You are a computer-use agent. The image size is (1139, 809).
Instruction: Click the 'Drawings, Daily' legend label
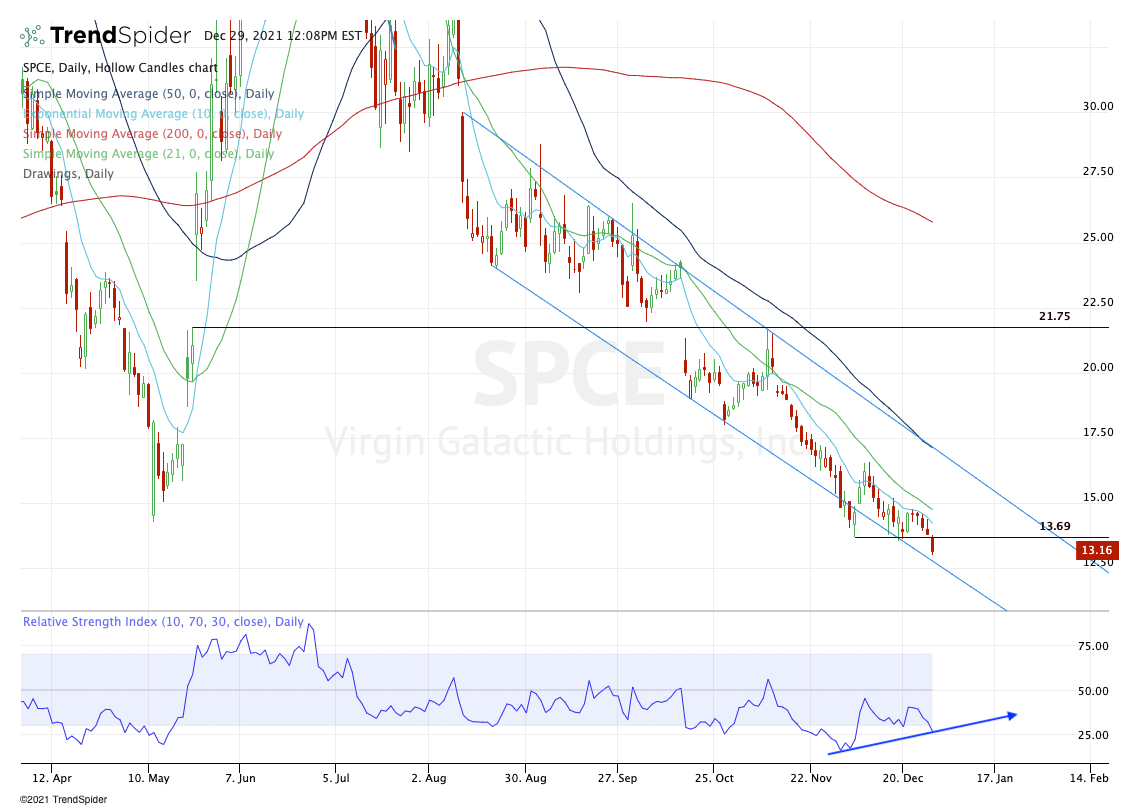click(x=68, y=174)
